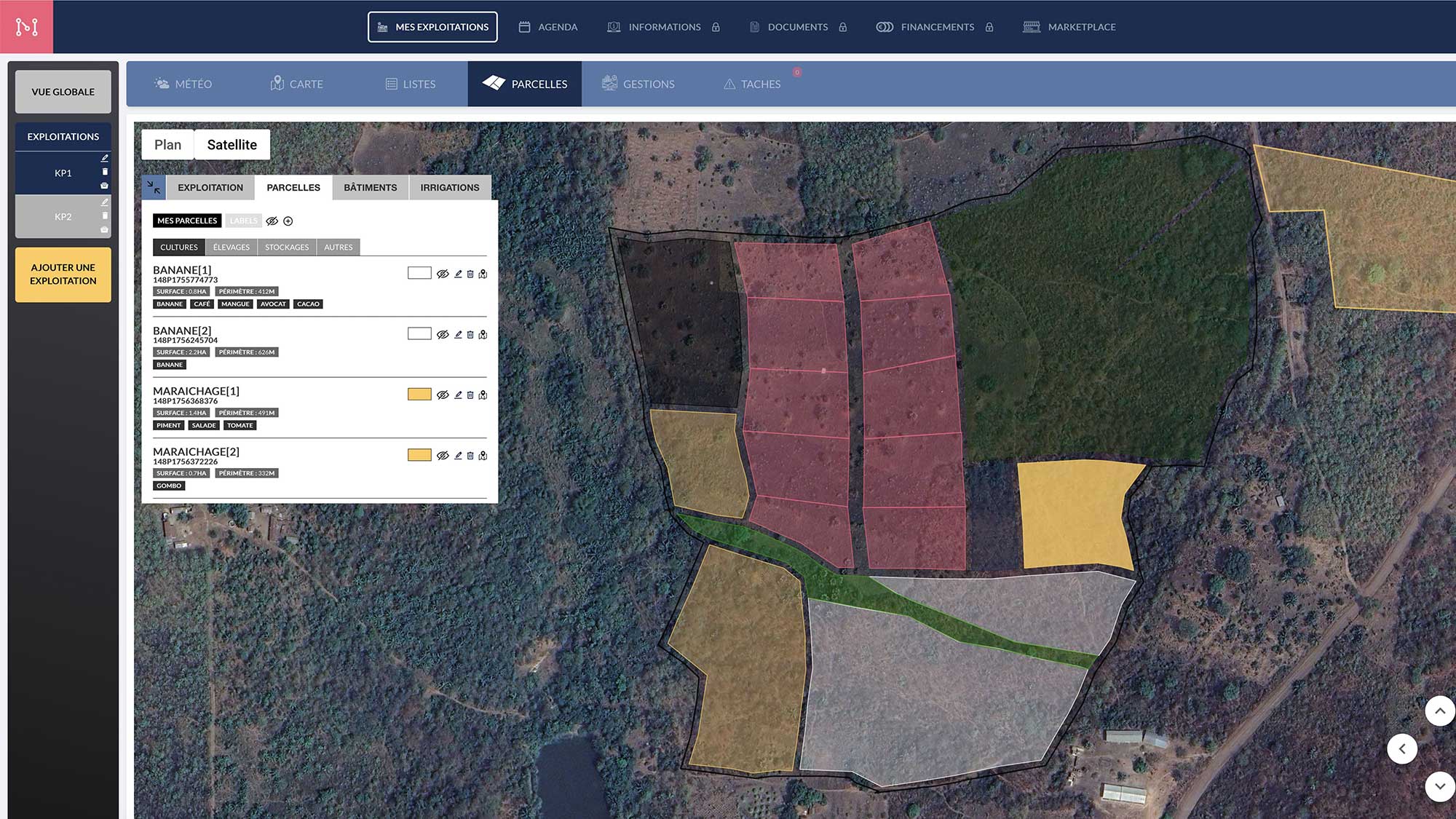Toggle visibility of the BANANE[1] parcel
1456x819 pixels.
click(443, 274)
